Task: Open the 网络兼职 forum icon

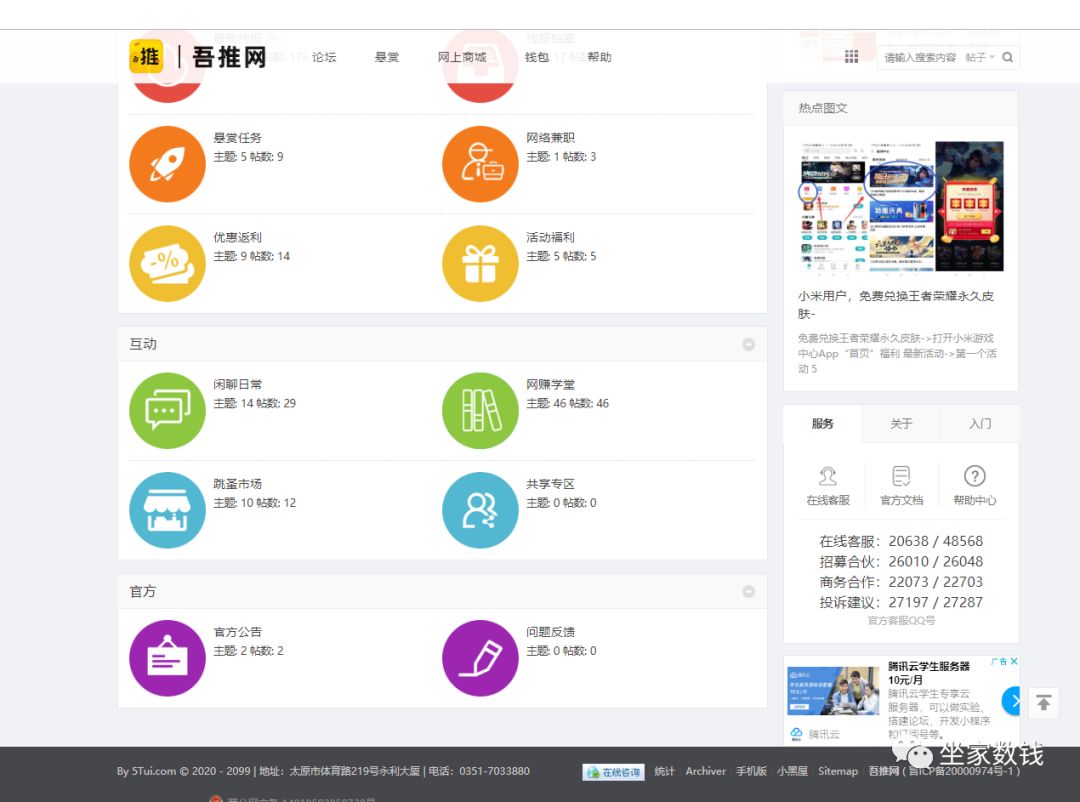Action: 480,164
